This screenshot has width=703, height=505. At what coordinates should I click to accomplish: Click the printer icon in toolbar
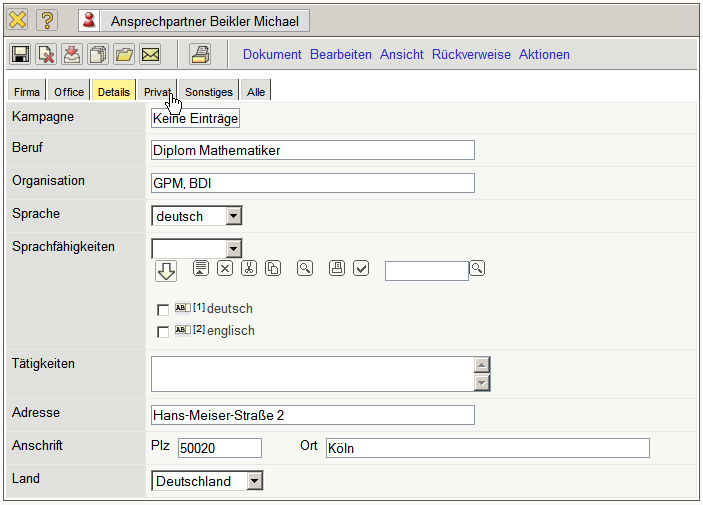200,55
